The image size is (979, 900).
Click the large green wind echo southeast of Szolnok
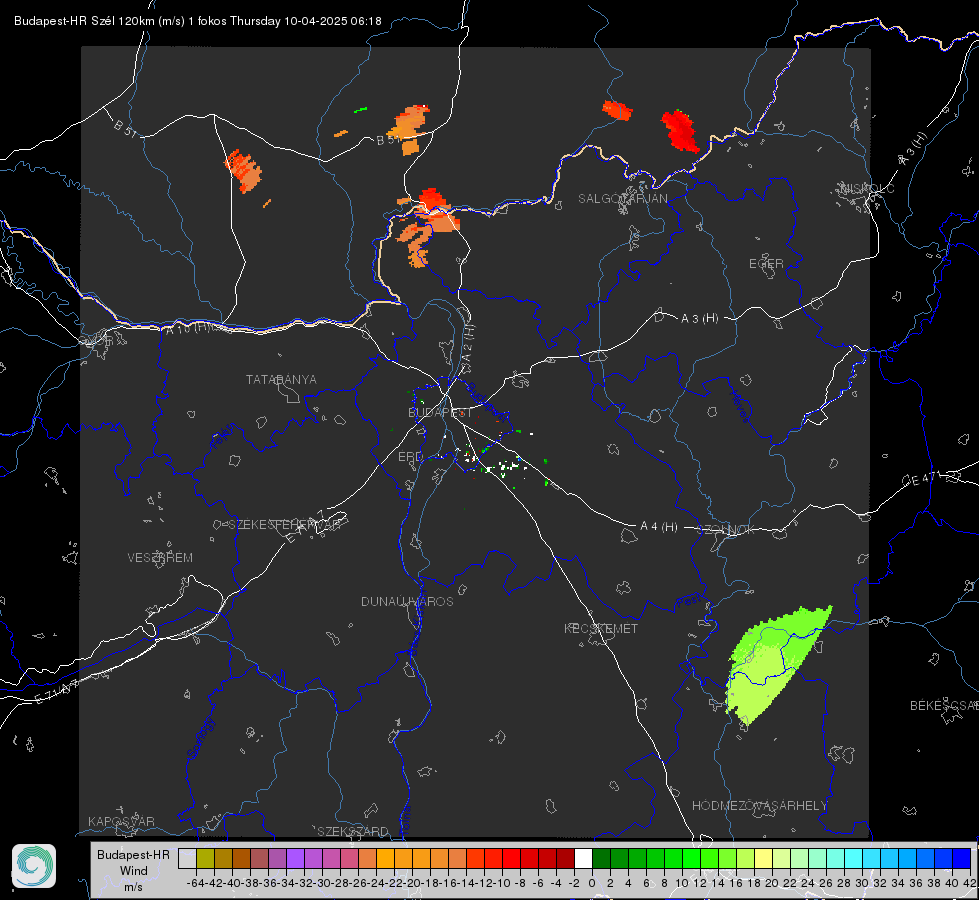tap(773, 663)
